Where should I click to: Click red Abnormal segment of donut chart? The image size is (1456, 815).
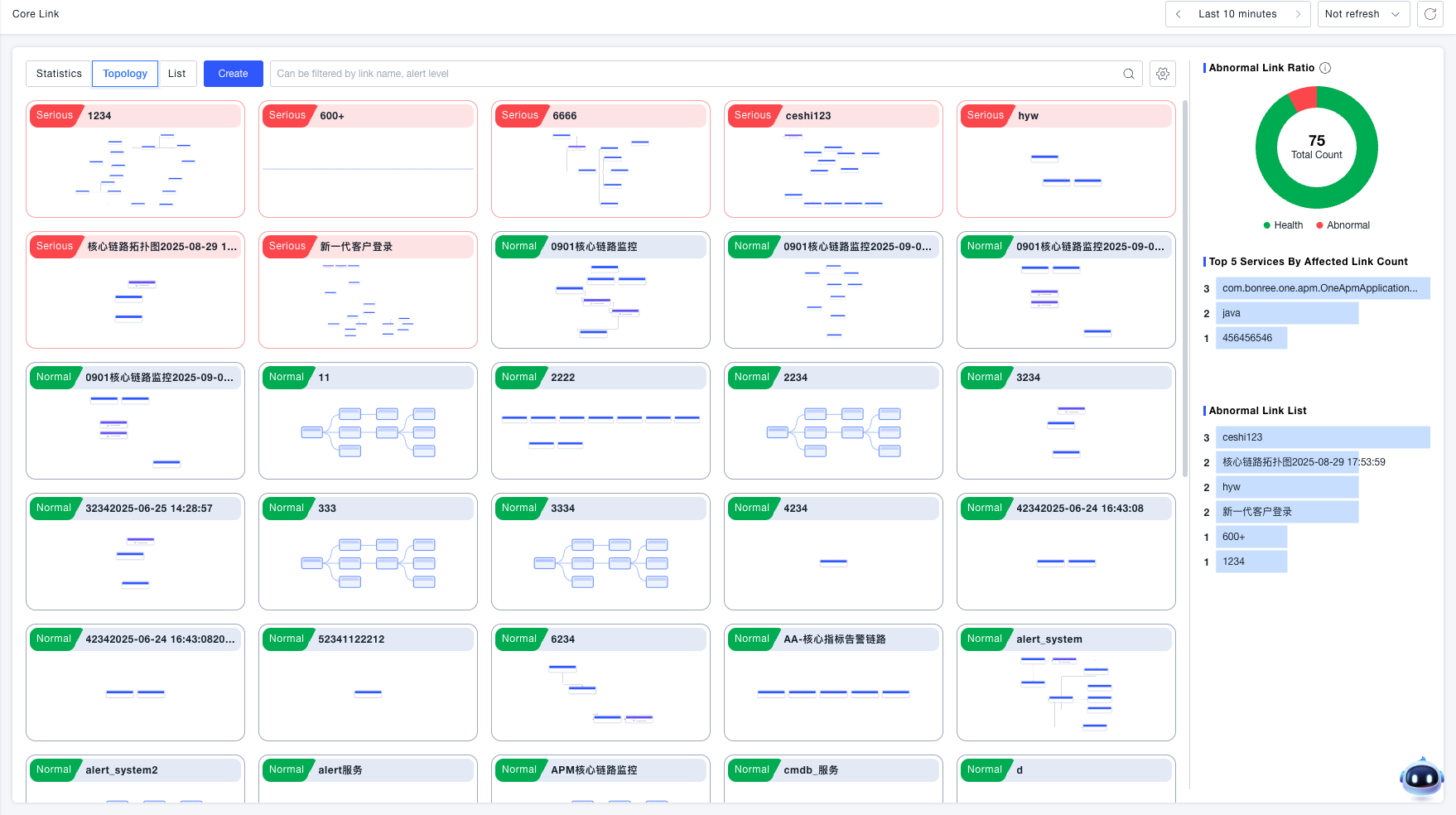pos(1304,99)
